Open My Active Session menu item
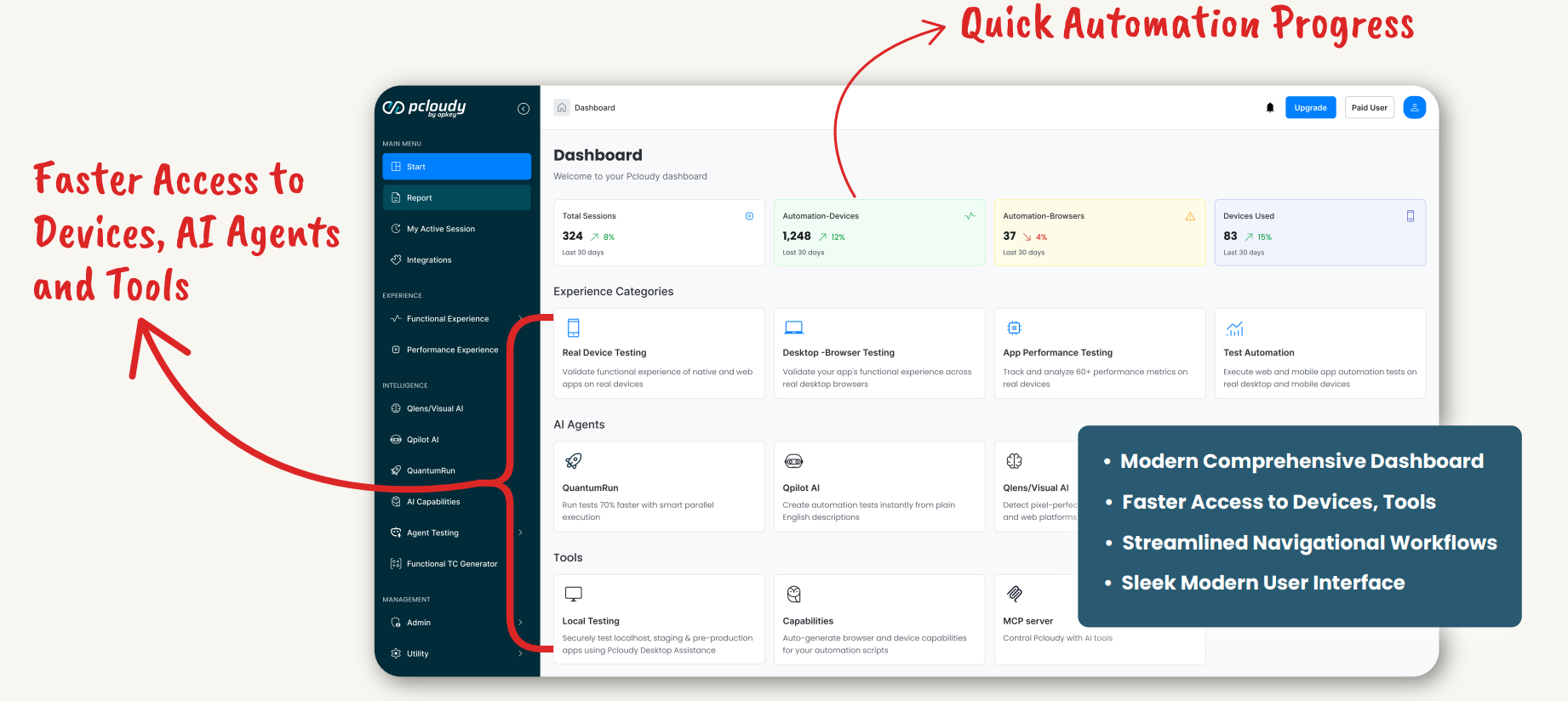 click(440, 229)
